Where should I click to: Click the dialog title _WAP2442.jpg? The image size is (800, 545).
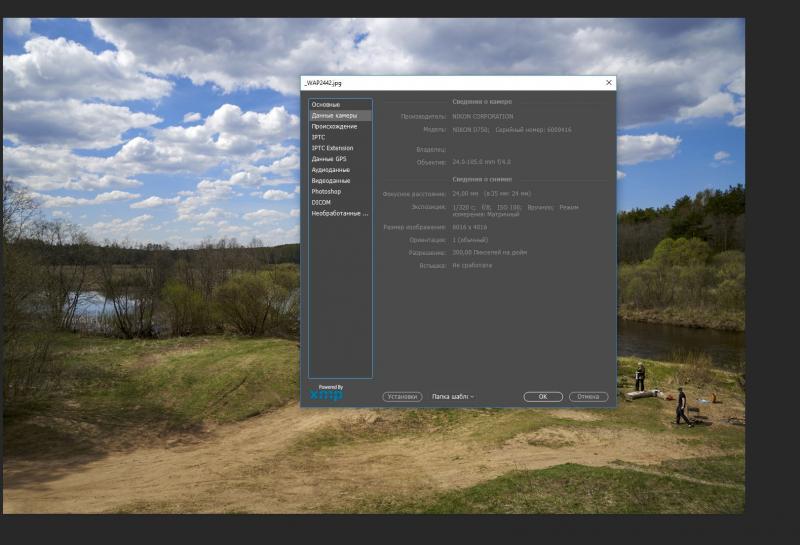(323, 83)
